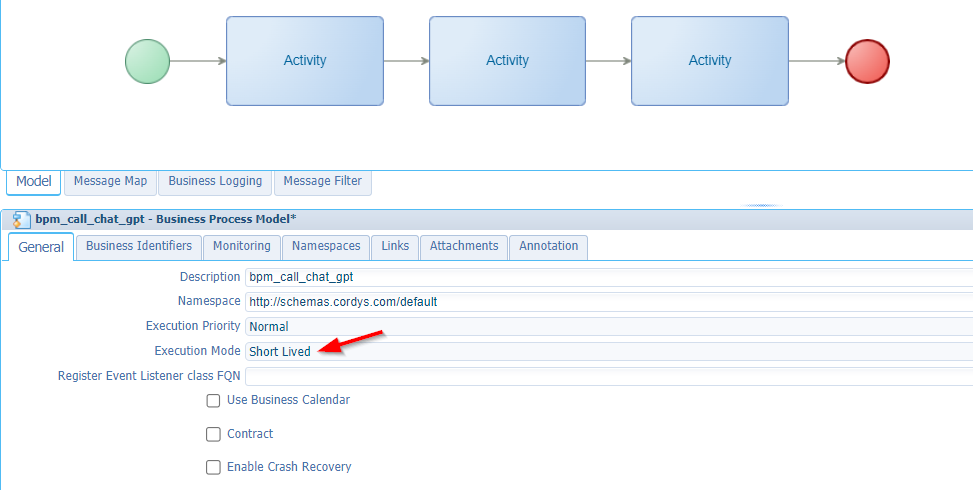Select the third Activity box
The image size is (973, 490).
point(710,61)
